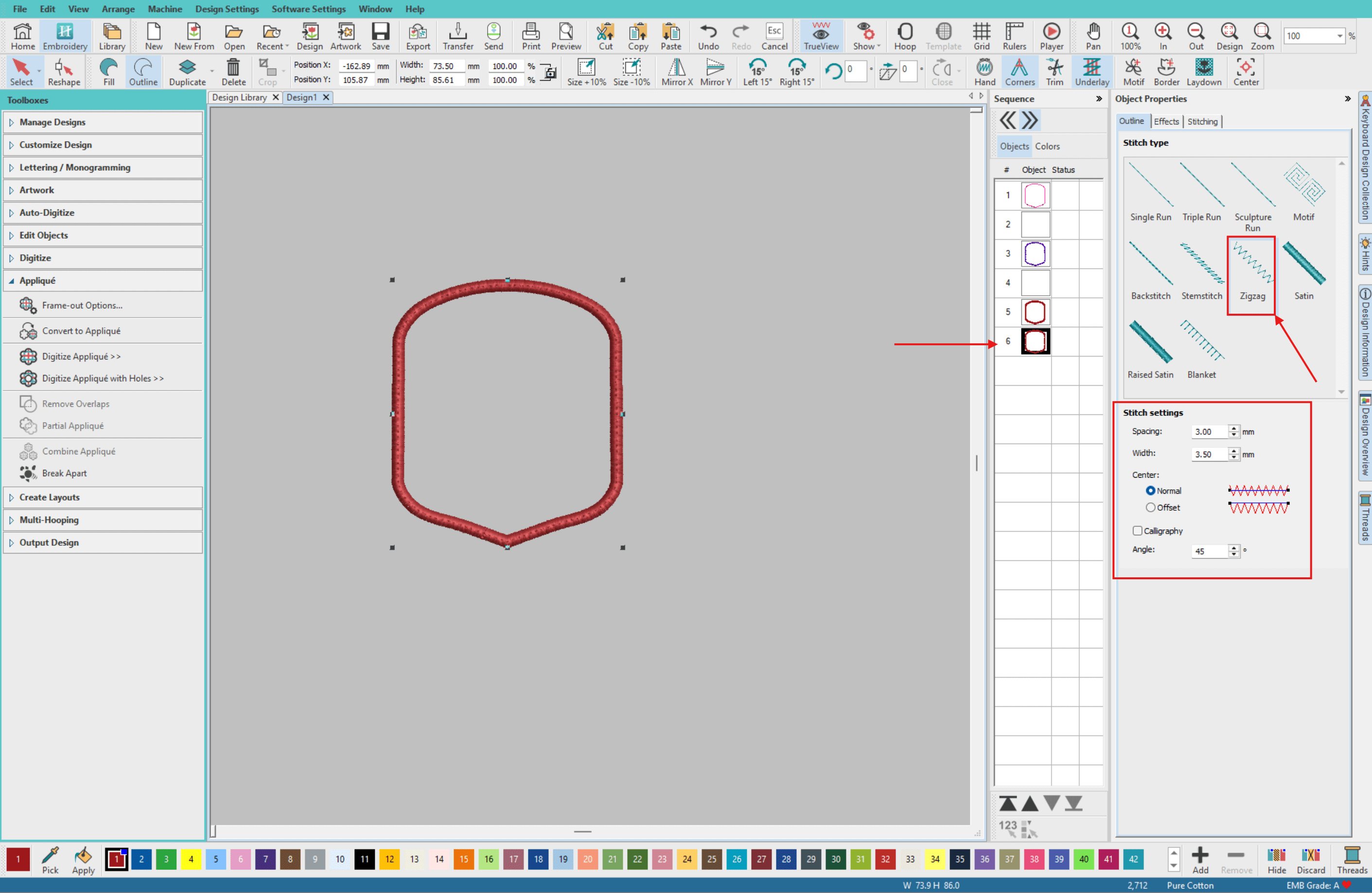Image resolution: width=1372 pixels, height=893 pixels.
Task: Enable the Calligraphy checkbox
Action: [1137, 531]
